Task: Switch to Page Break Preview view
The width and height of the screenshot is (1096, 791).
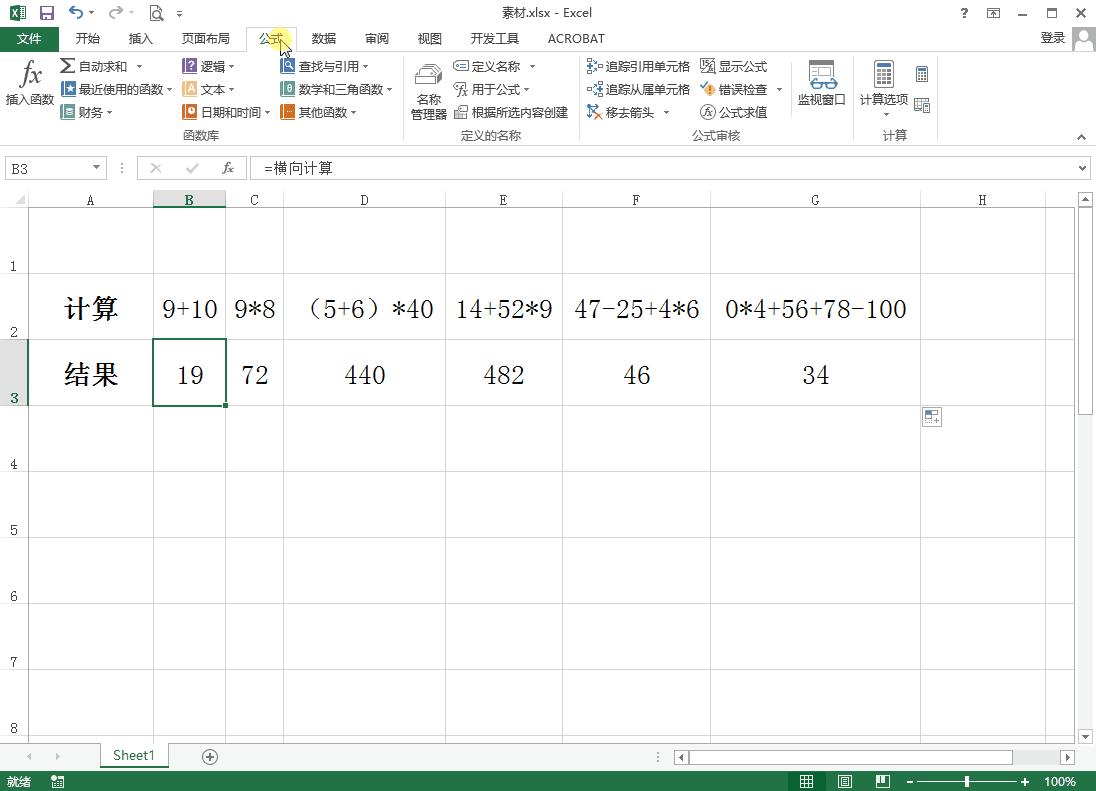Action: [882, 781]
